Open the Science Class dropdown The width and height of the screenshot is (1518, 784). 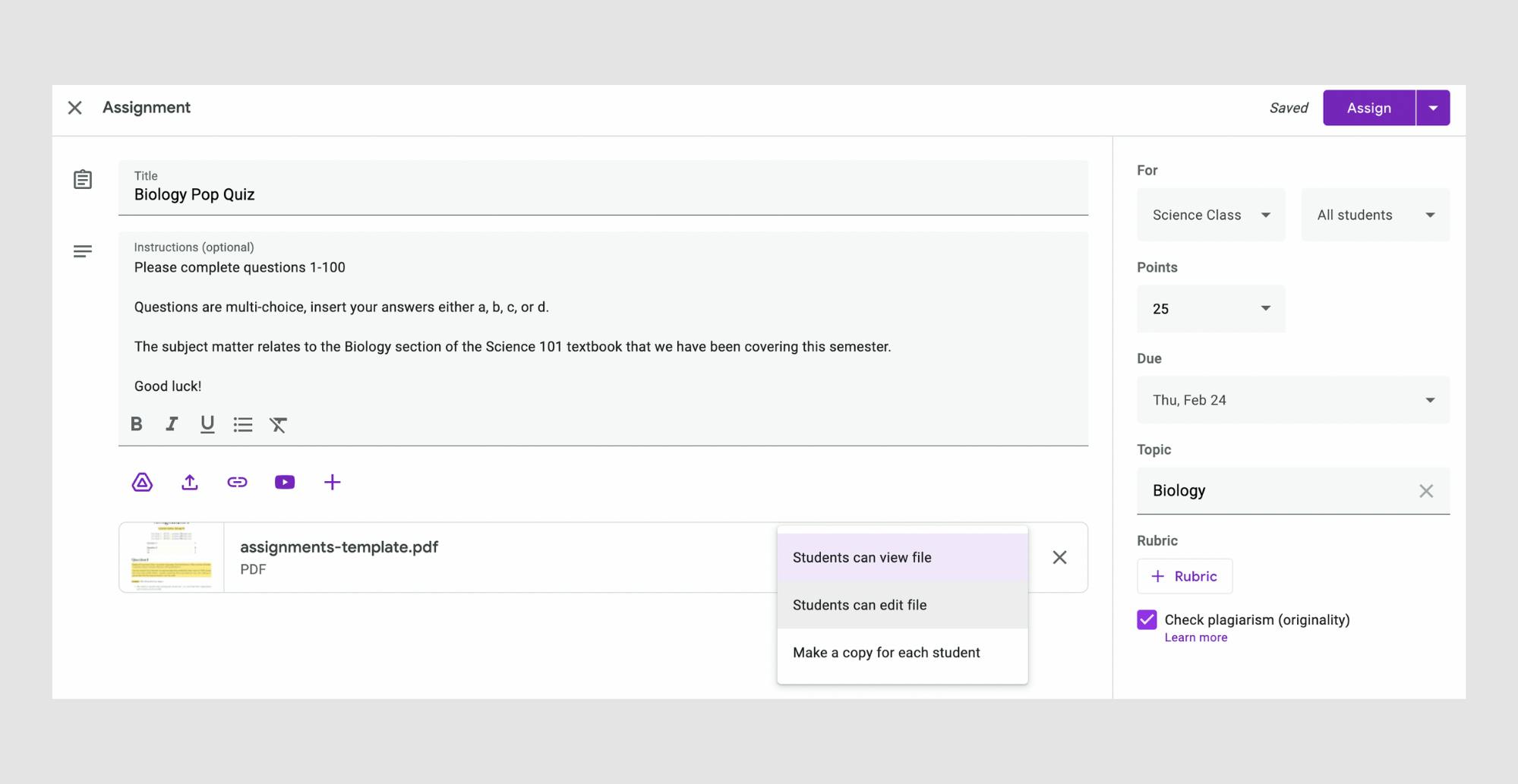1210,216
